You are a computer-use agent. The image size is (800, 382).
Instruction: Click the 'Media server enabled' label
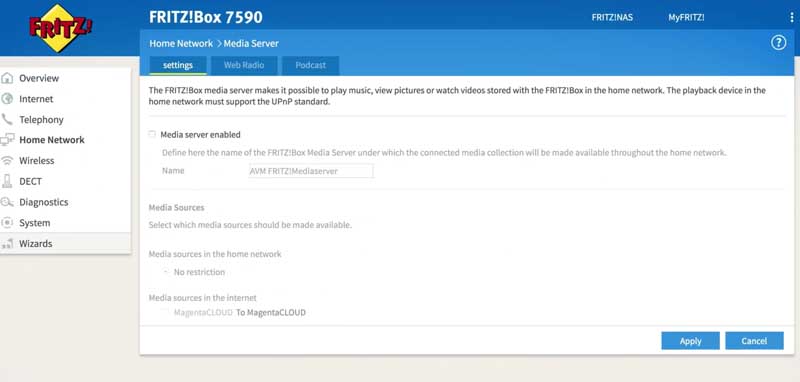[x=200, y=135]
